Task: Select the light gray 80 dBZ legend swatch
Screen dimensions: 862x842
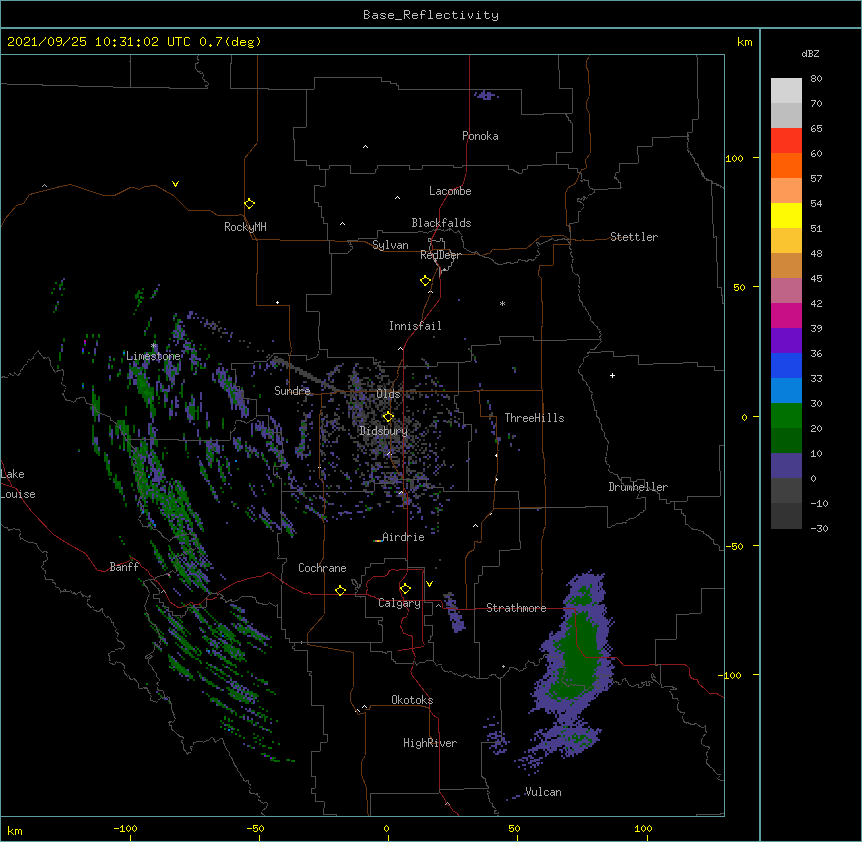Action: pyautogui.click(x=786, y=91)
